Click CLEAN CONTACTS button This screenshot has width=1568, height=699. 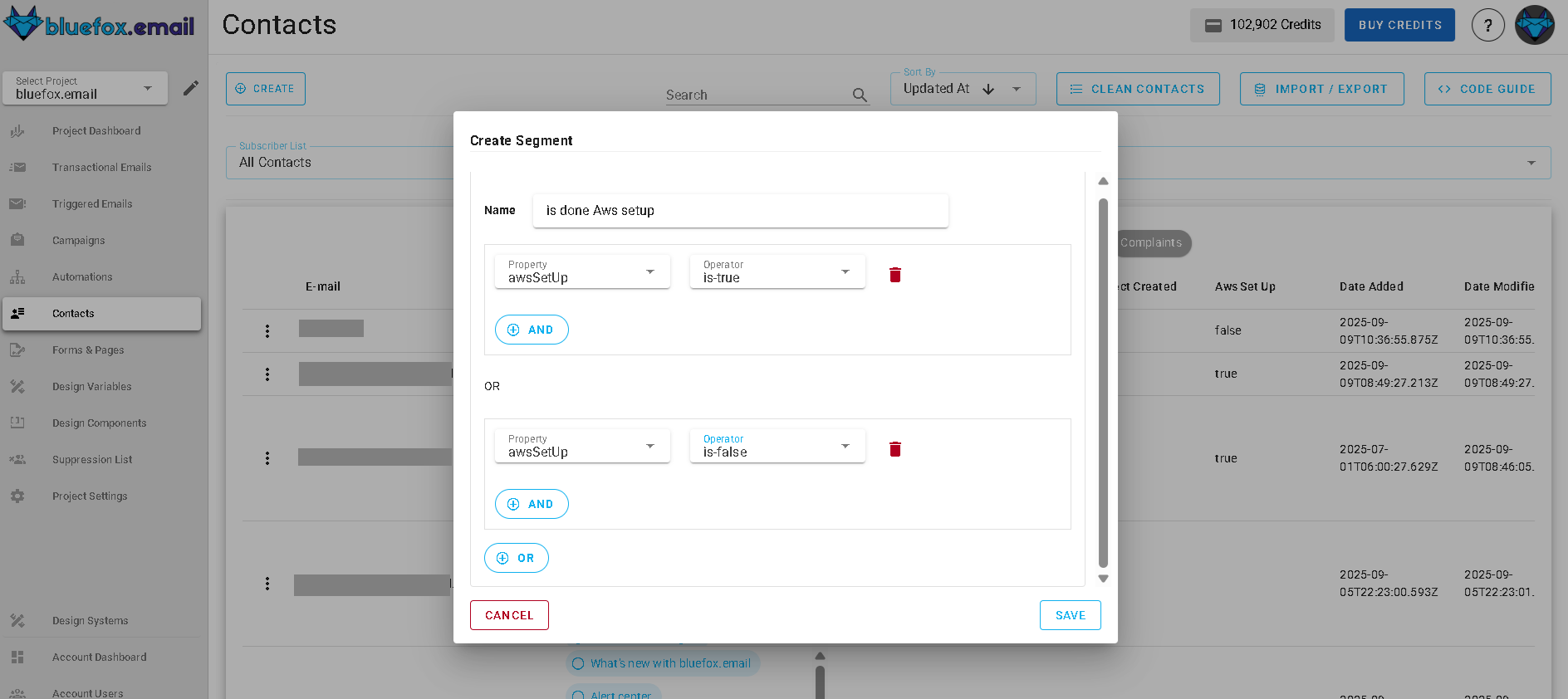pyautogui.click(x=1138, y=89)
